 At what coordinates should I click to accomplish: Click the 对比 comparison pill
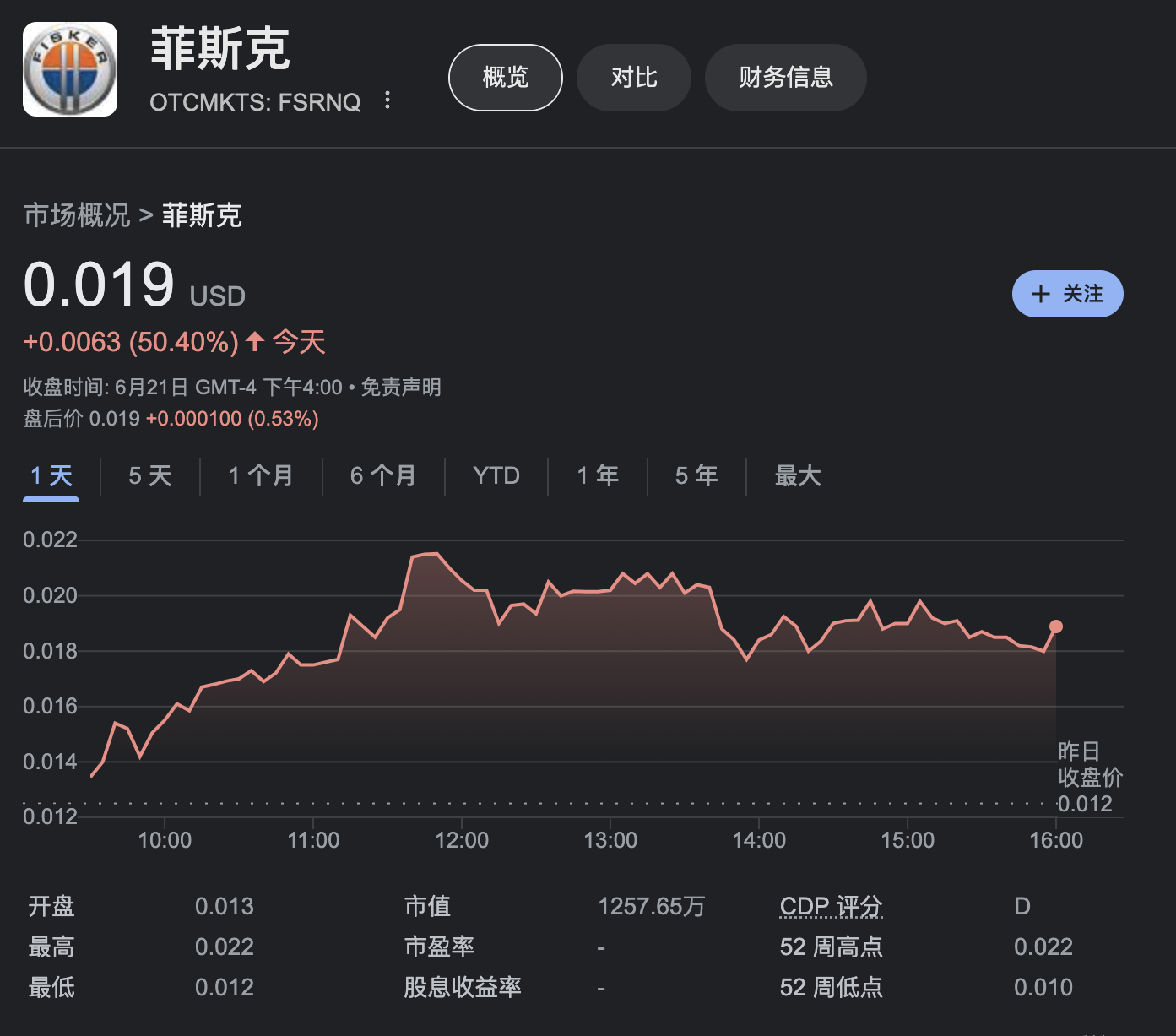[633, 77]
